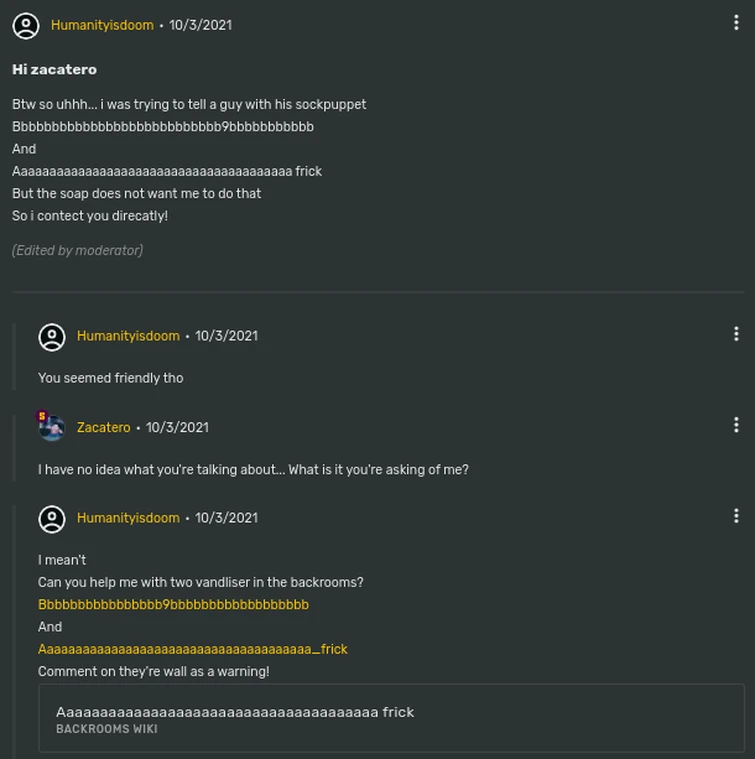Open more options on the "I mean't" reply
Screen dimensions: 755x759
(x=736, y=517)
